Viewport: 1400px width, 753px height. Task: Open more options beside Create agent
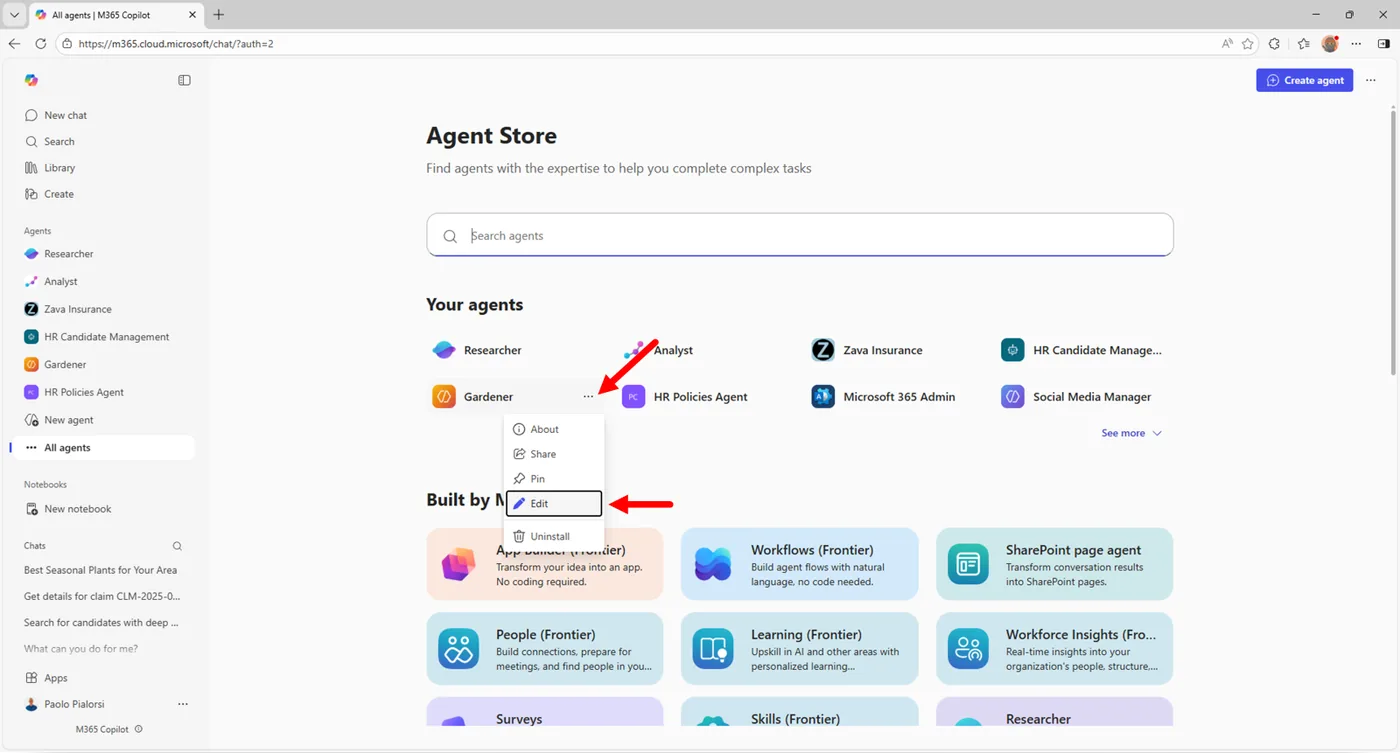(x=1371, y=80)
